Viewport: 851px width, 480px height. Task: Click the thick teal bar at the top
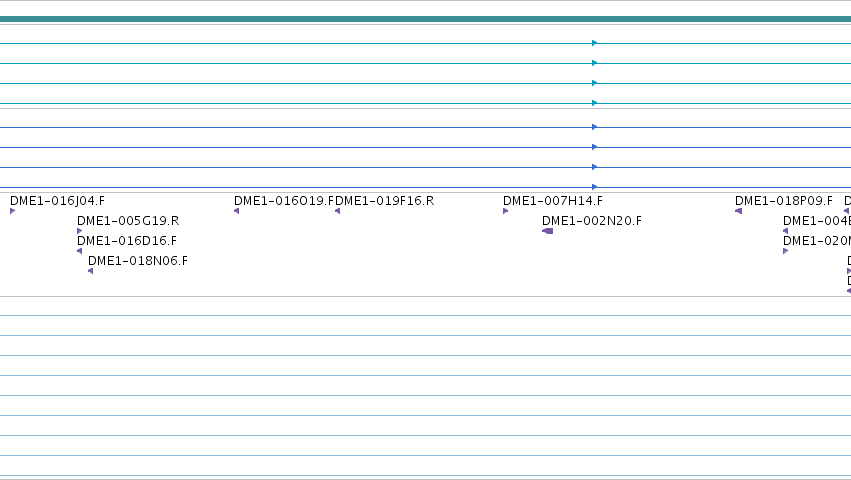(426, 19)
